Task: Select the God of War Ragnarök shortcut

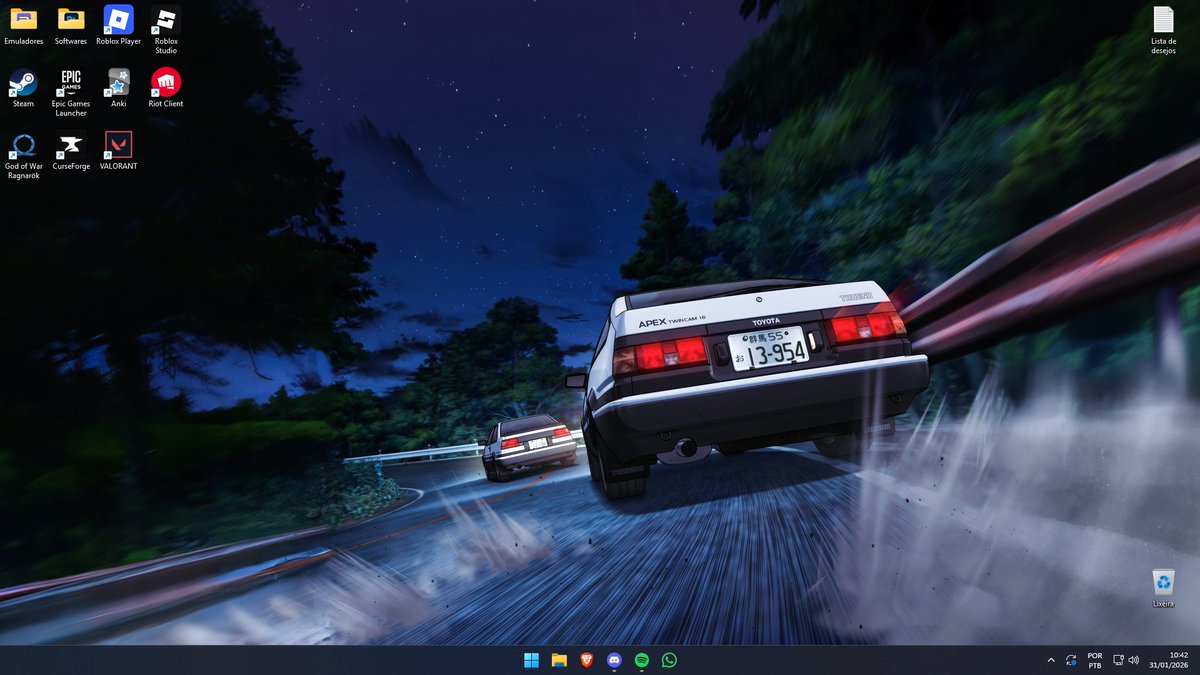Action: 23,155
